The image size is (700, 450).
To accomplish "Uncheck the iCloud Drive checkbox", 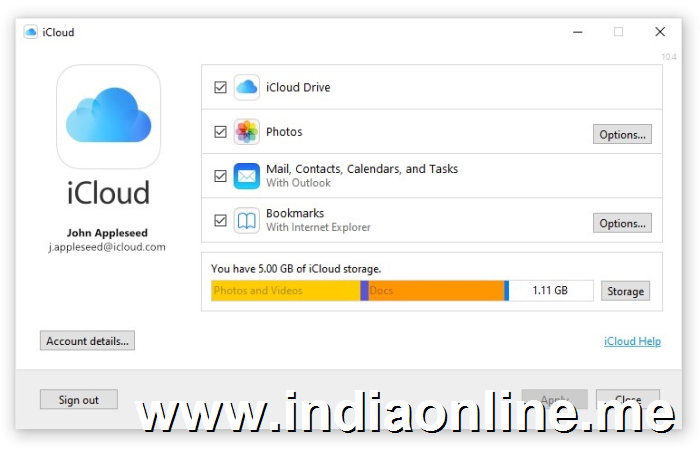I will 221,87.
